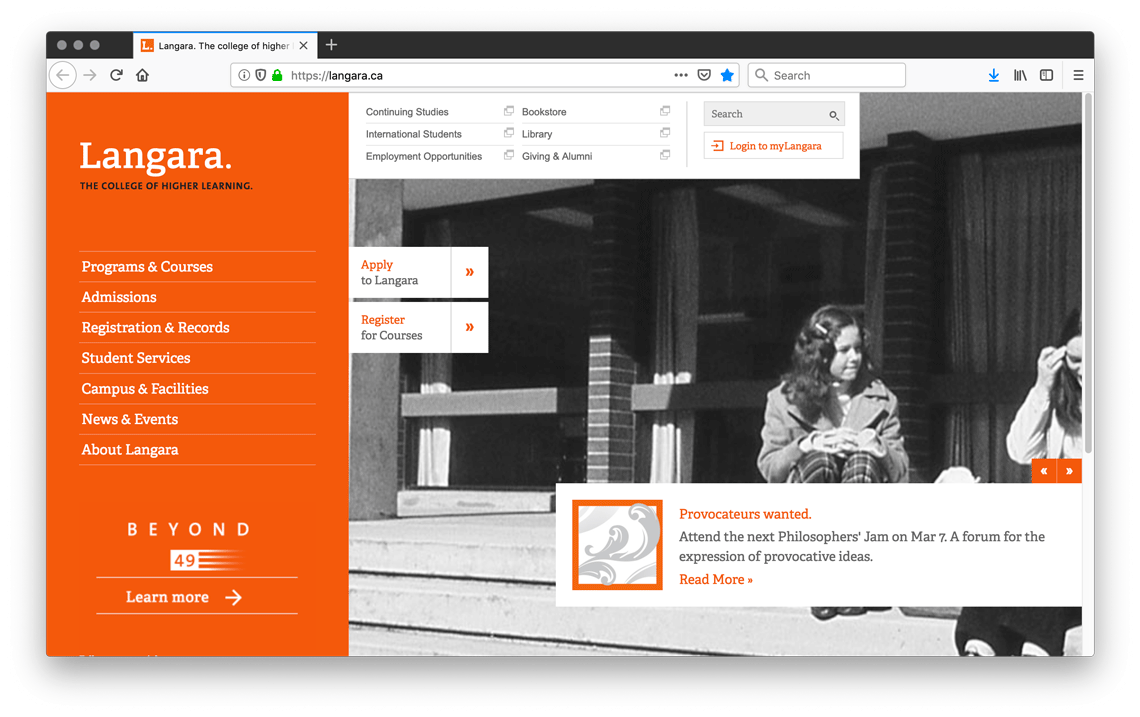Image resolution: width=1140 pixels, height=717 pixels.
Task: Go back with the browser back arrow
Action: [63, 75]
